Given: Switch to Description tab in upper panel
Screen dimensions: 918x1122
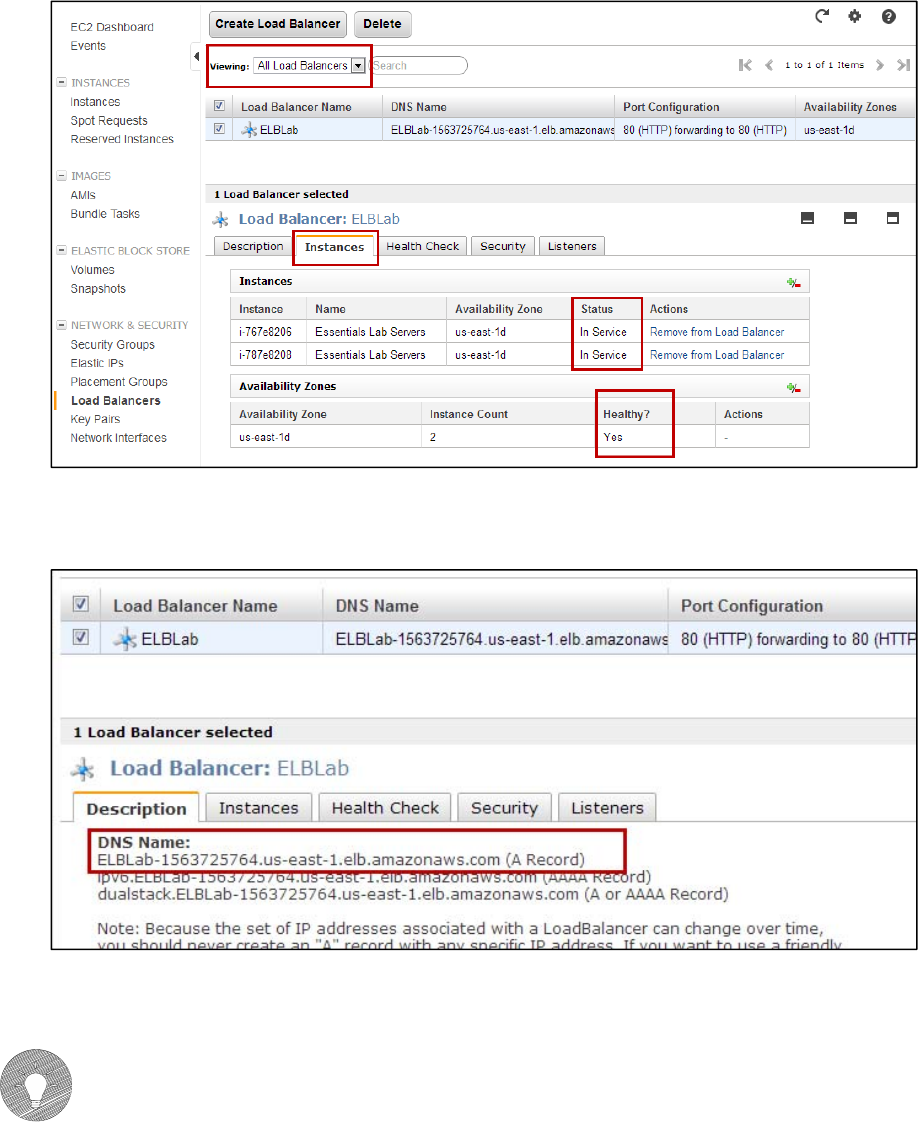Looking at the screenshot, I should tap(253, 246).
